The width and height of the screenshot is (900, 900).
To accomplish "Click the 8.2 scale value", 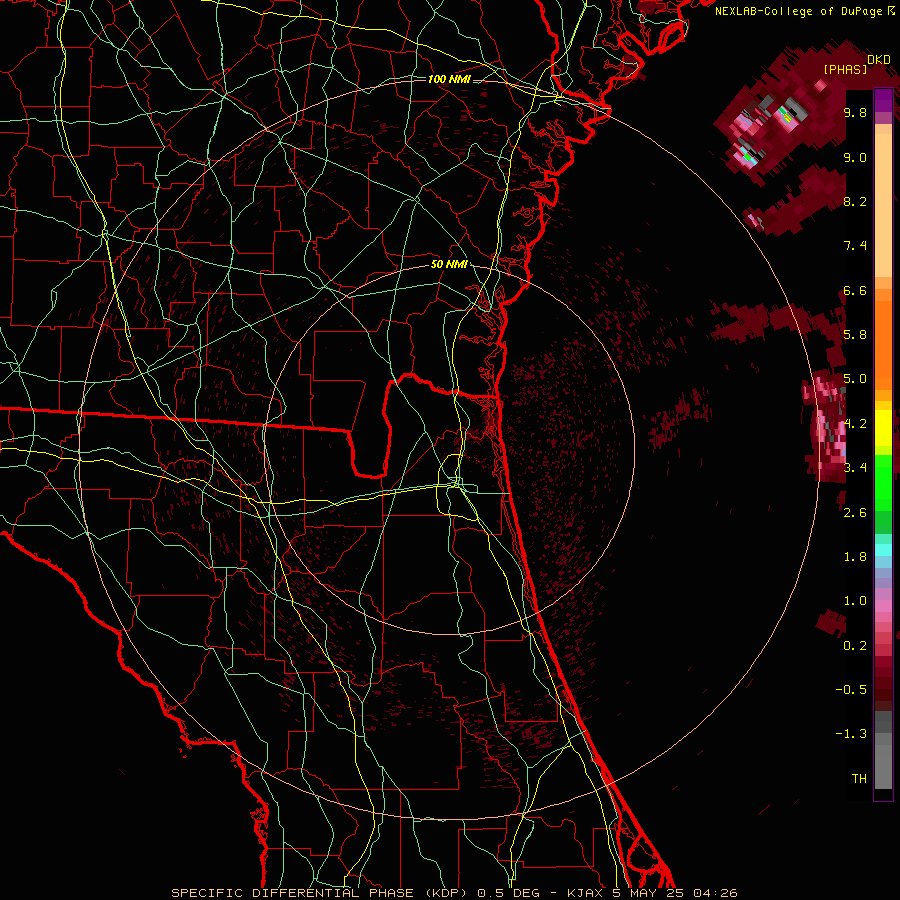I will 855,201.
